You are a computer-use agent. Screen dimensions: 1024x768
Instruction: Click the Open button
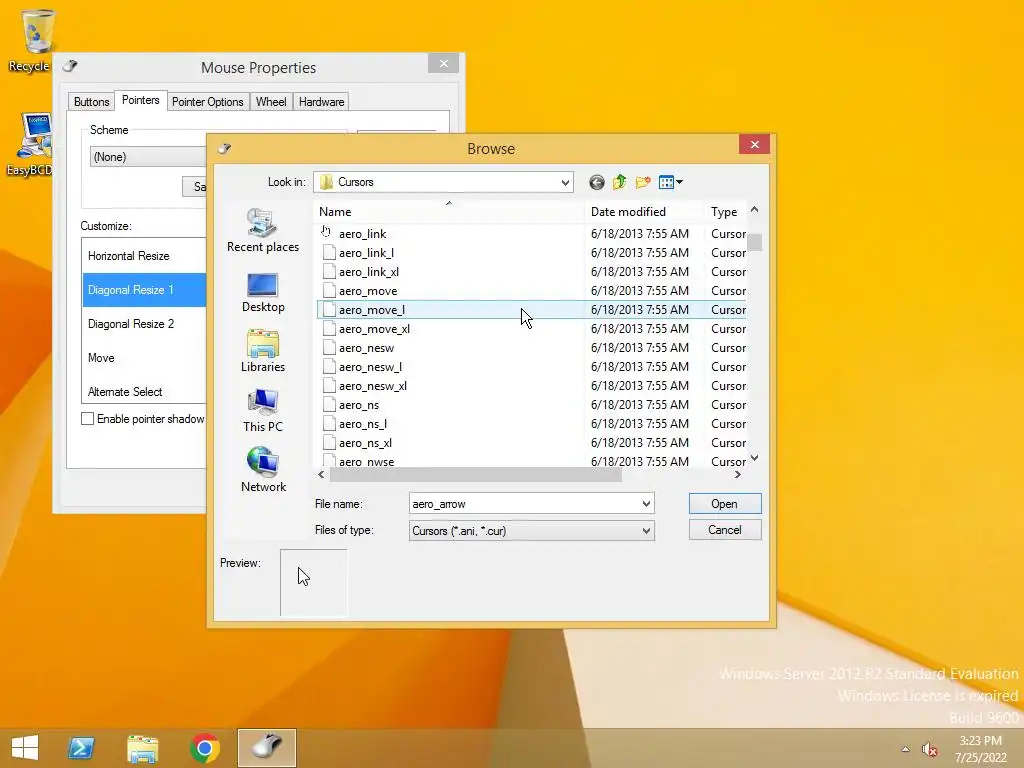pyautogui.click(x=724, y=504)
